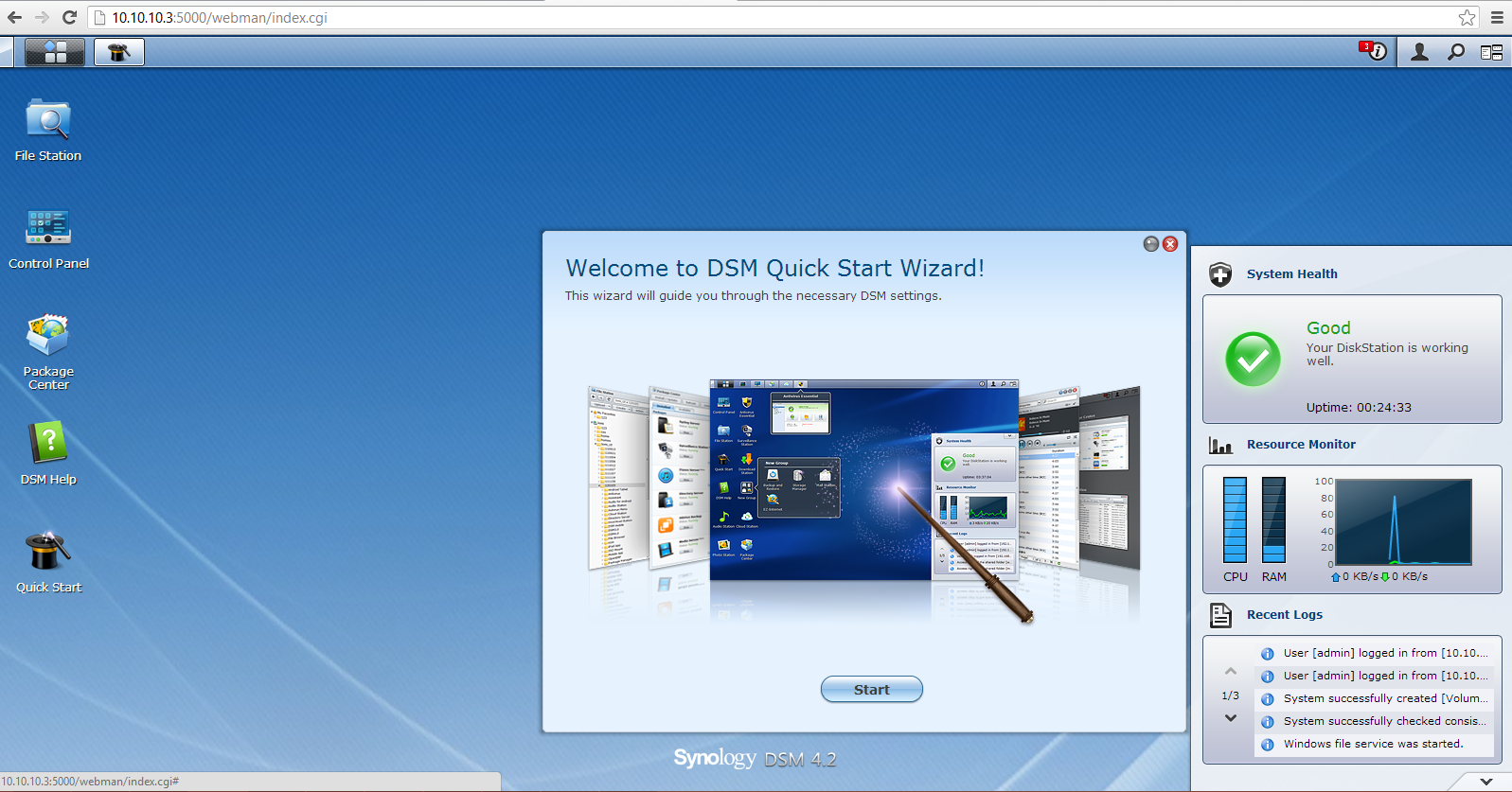Open File Station desktop icon
Screen dimensions: 1512x792
[x=47, y=121]
